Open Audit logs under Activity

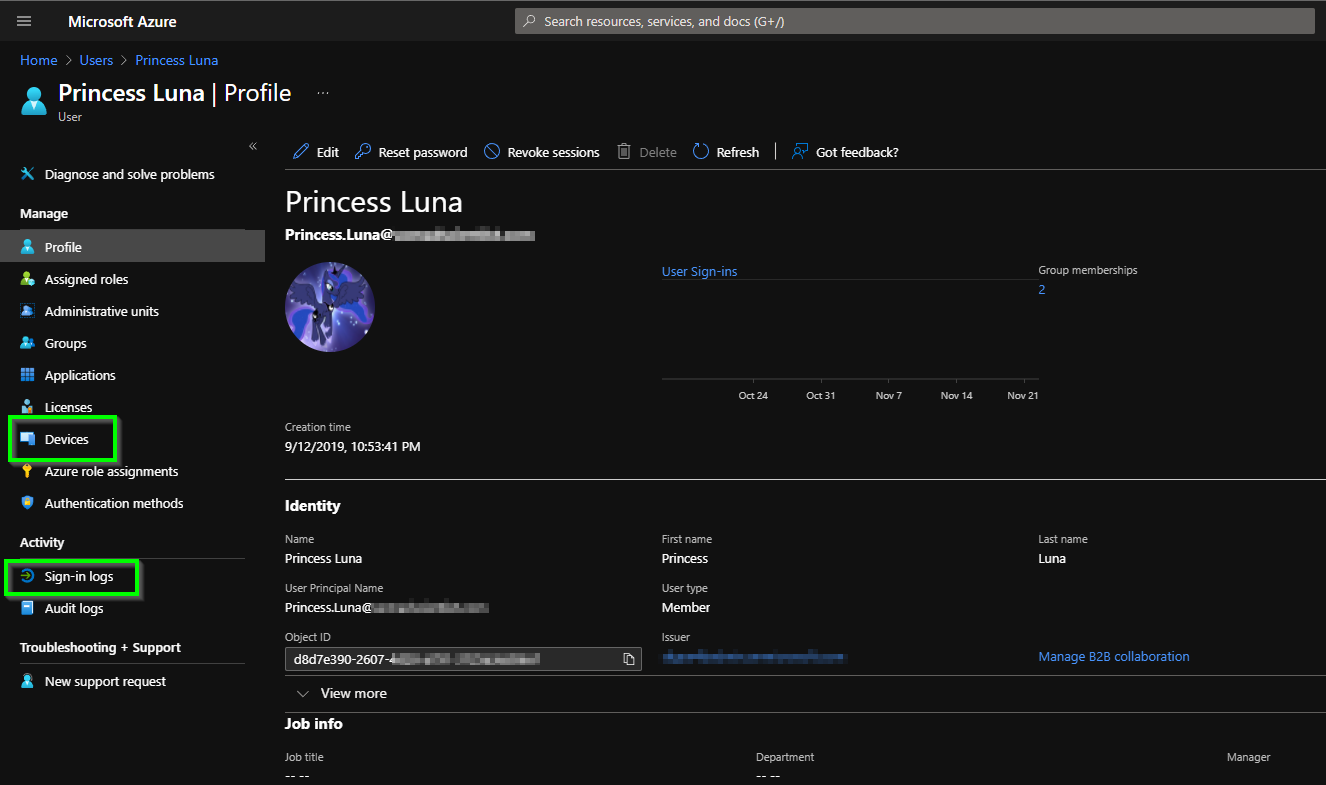click(74, 608)
